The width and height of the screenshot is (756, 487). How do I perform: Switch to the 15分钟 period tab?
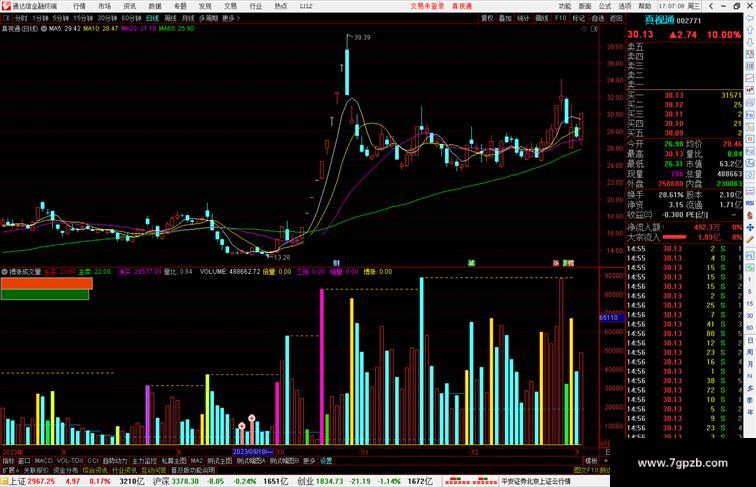(x=83, y=18)
